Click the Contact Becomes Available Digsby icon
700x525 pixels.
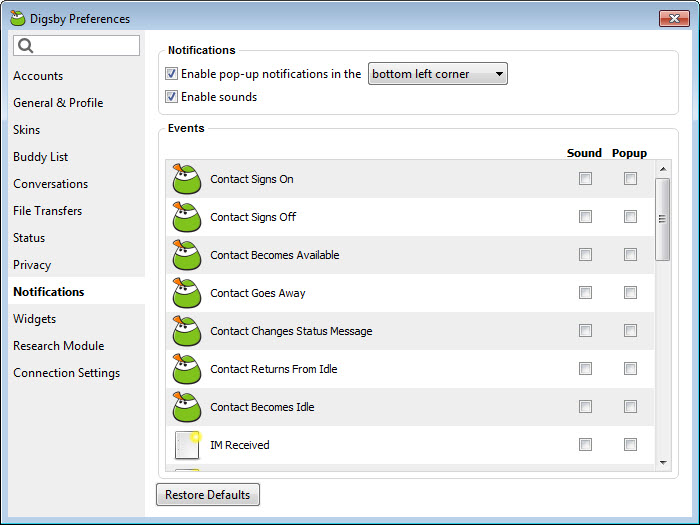click(x=187, y=255)
